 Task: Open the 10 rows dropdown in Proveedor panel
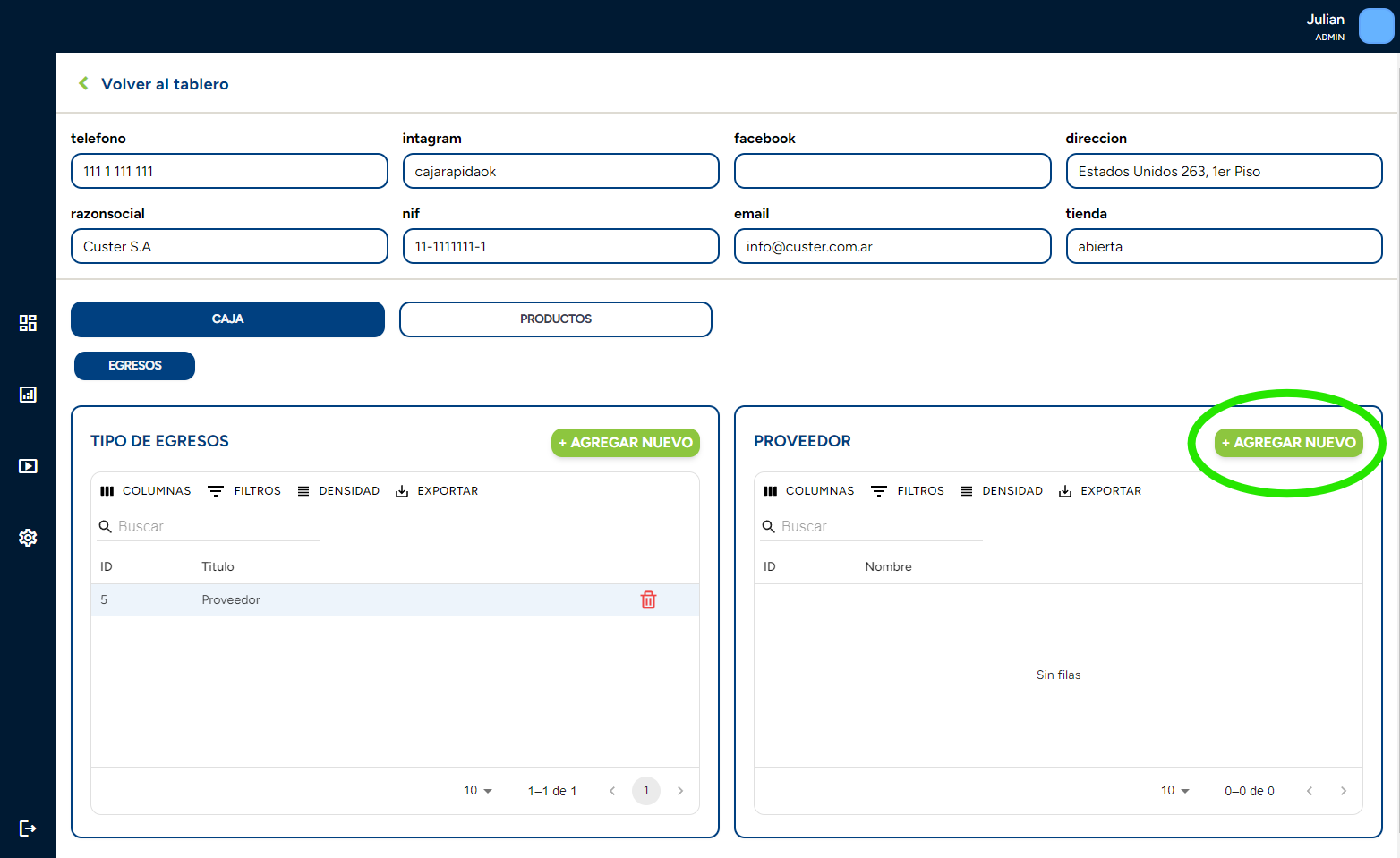(1175, 790)
